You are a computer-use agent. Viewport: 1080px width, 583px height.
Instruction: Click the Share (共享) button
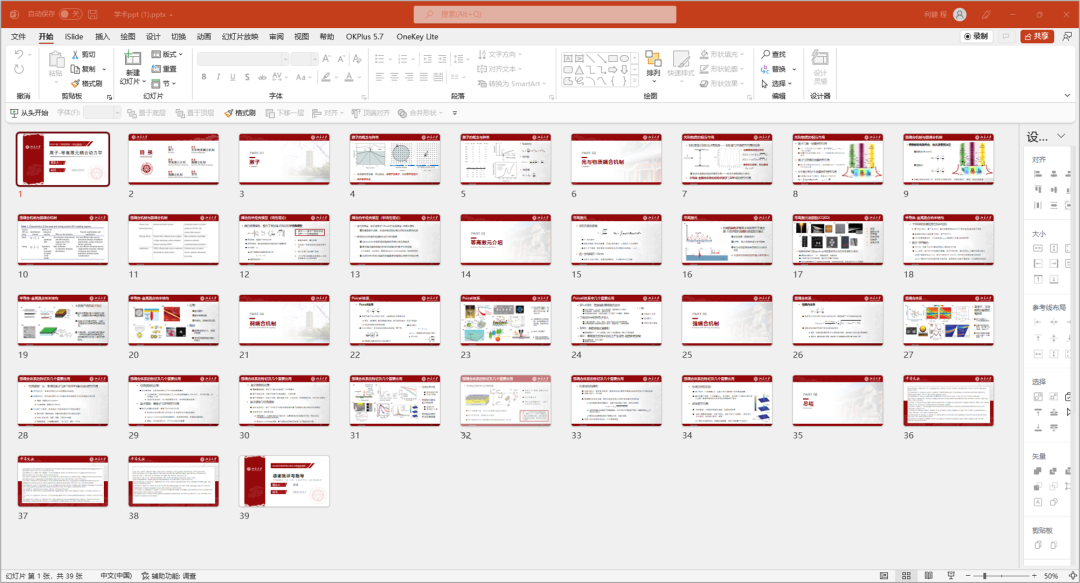coord(1036,36)
